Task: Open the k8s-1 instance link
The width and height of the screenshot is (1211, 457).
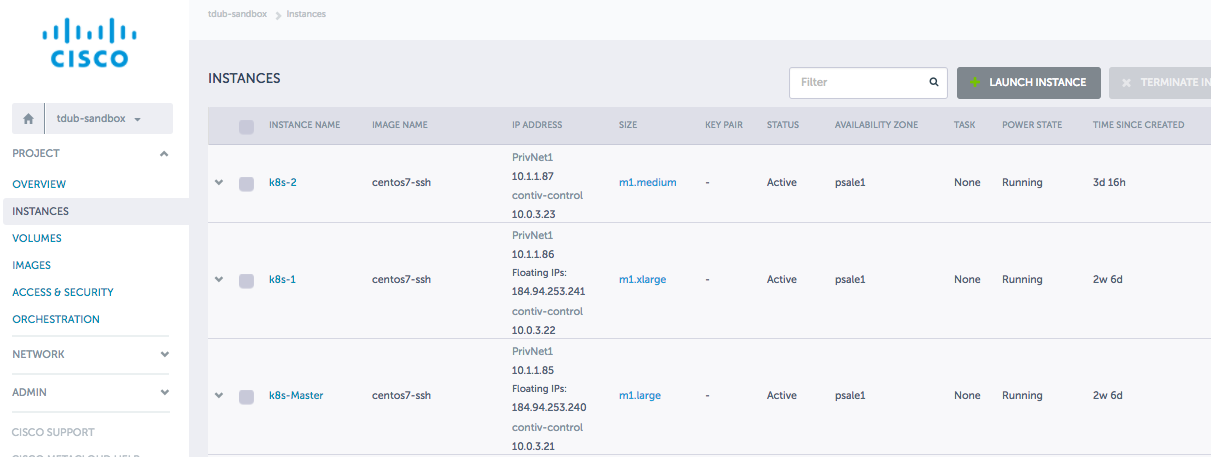Action: [x=283, y=279]
